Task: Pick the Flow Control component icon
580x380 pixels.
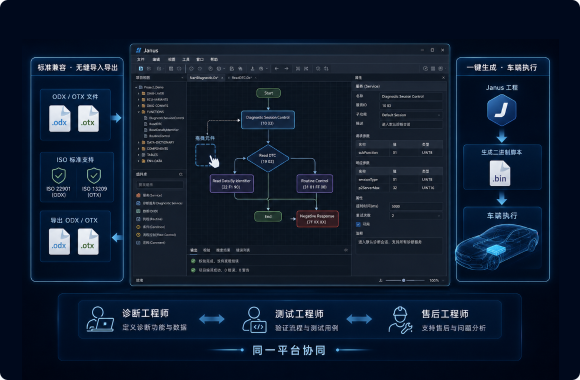Action: click(x=138, y=235)
